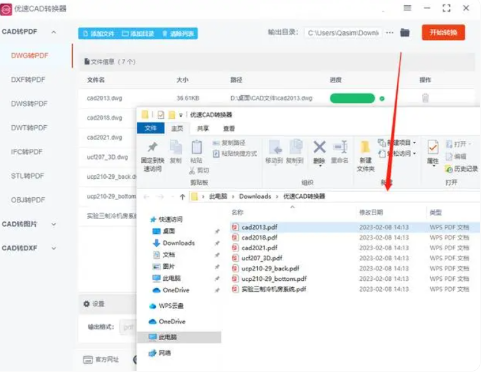This screenshot has width=495, height=390.
Task: Click the Clear List button
Action: (x=178, y=34)
